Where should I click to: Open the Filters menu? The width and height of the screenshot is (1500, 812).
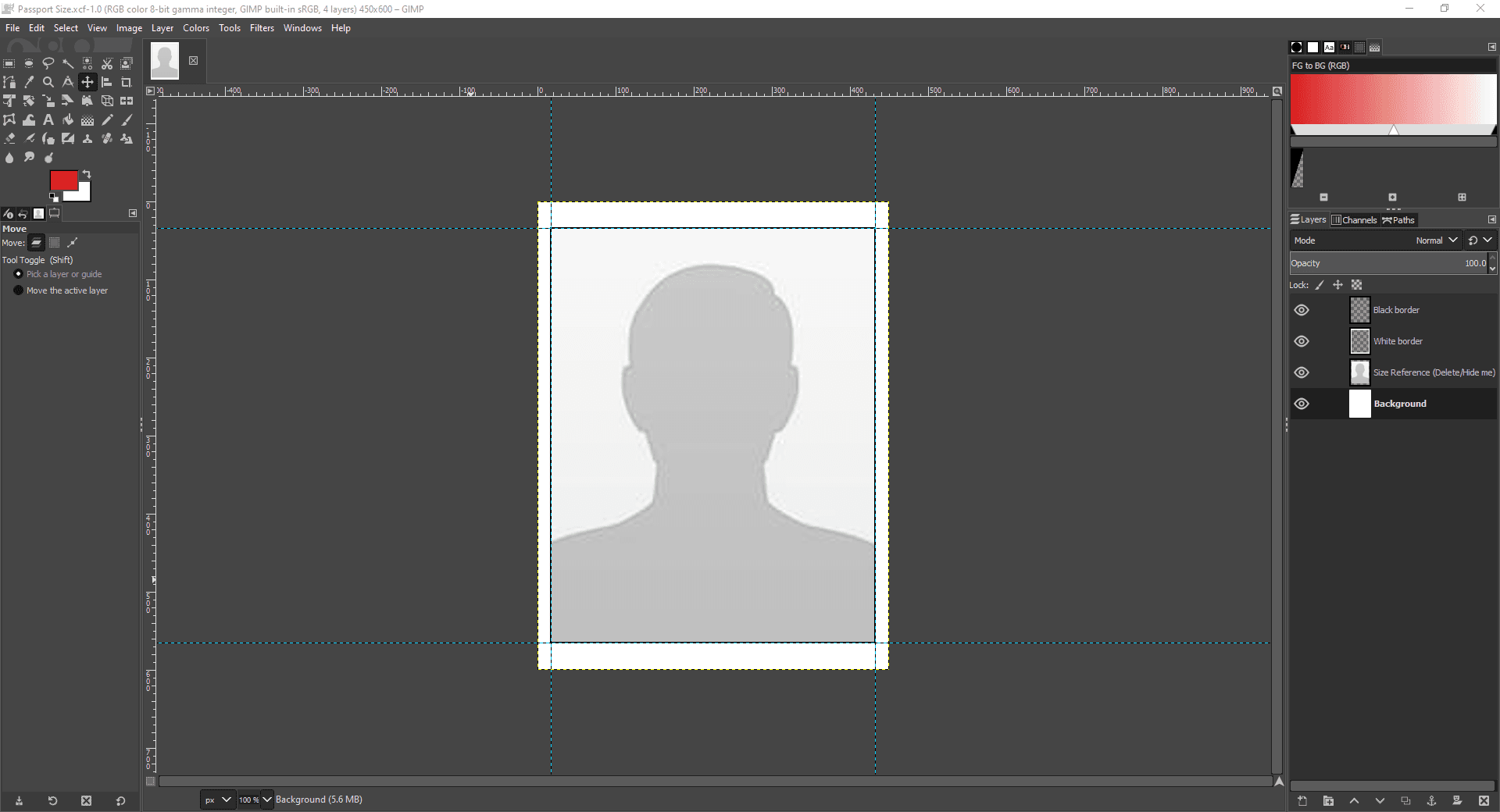pos(262,28)
